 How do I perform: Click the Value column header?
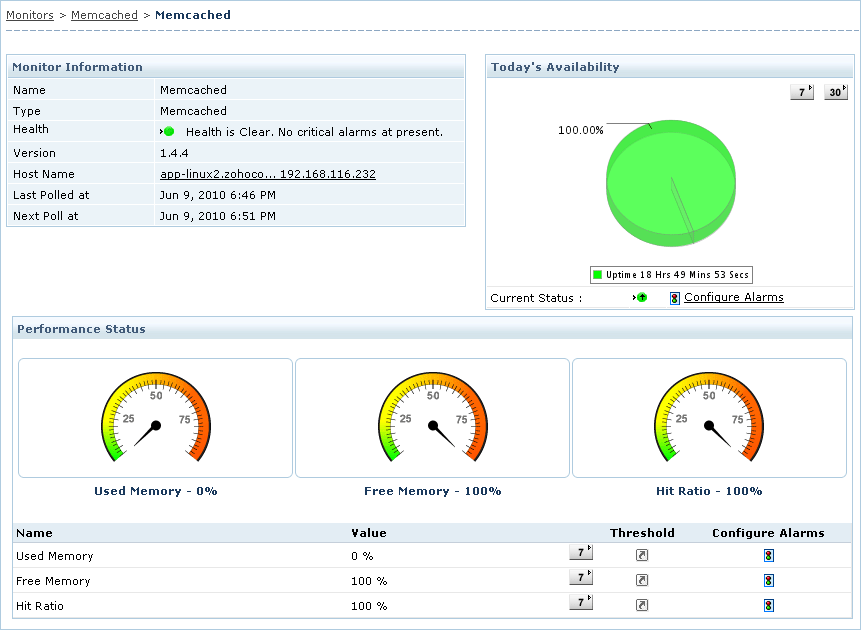click(x=368, y=533)
